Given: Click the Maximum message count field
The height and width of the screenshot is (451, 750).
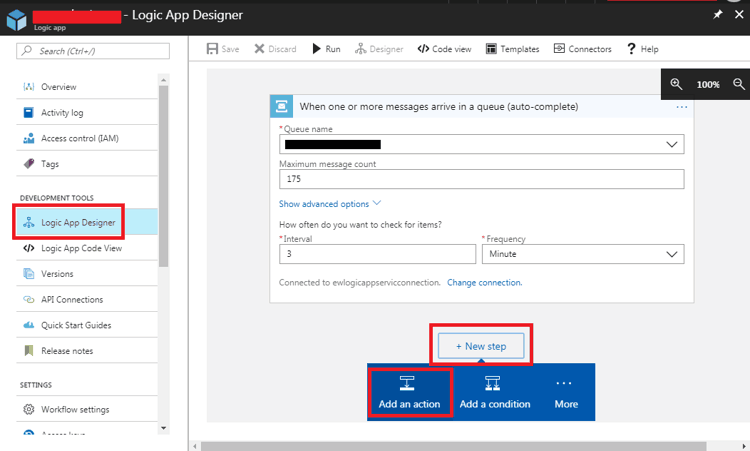Looking at the screenshot, I should click(x=481, y=179).
